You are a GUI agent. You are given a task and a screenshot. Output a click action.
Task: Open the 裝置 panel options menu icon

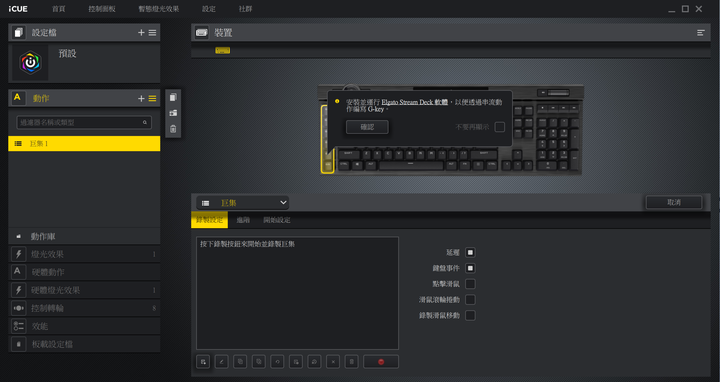point(701,33)
